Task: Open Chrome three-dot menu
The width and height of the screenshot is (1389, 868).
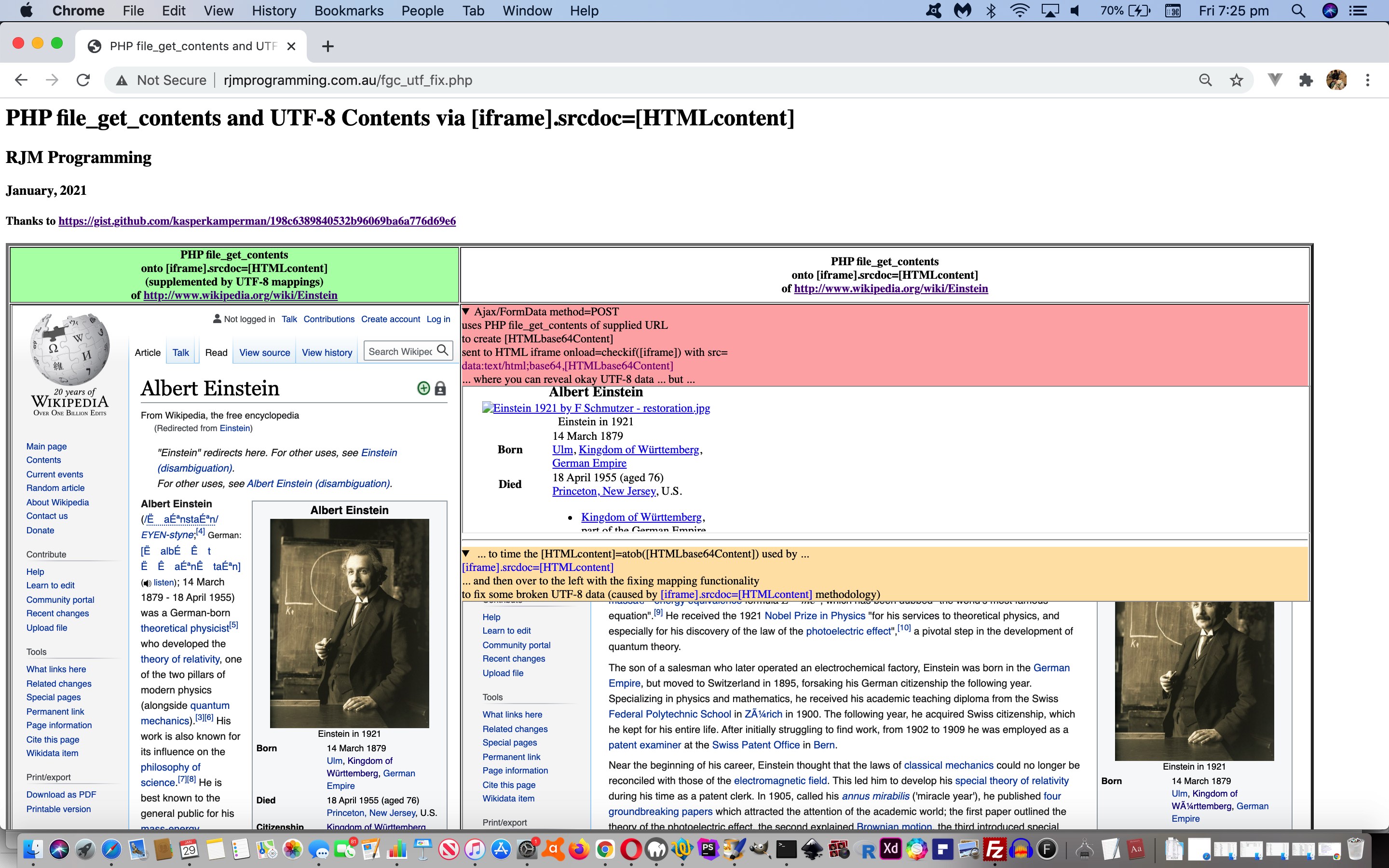Action: [1368, 81]
